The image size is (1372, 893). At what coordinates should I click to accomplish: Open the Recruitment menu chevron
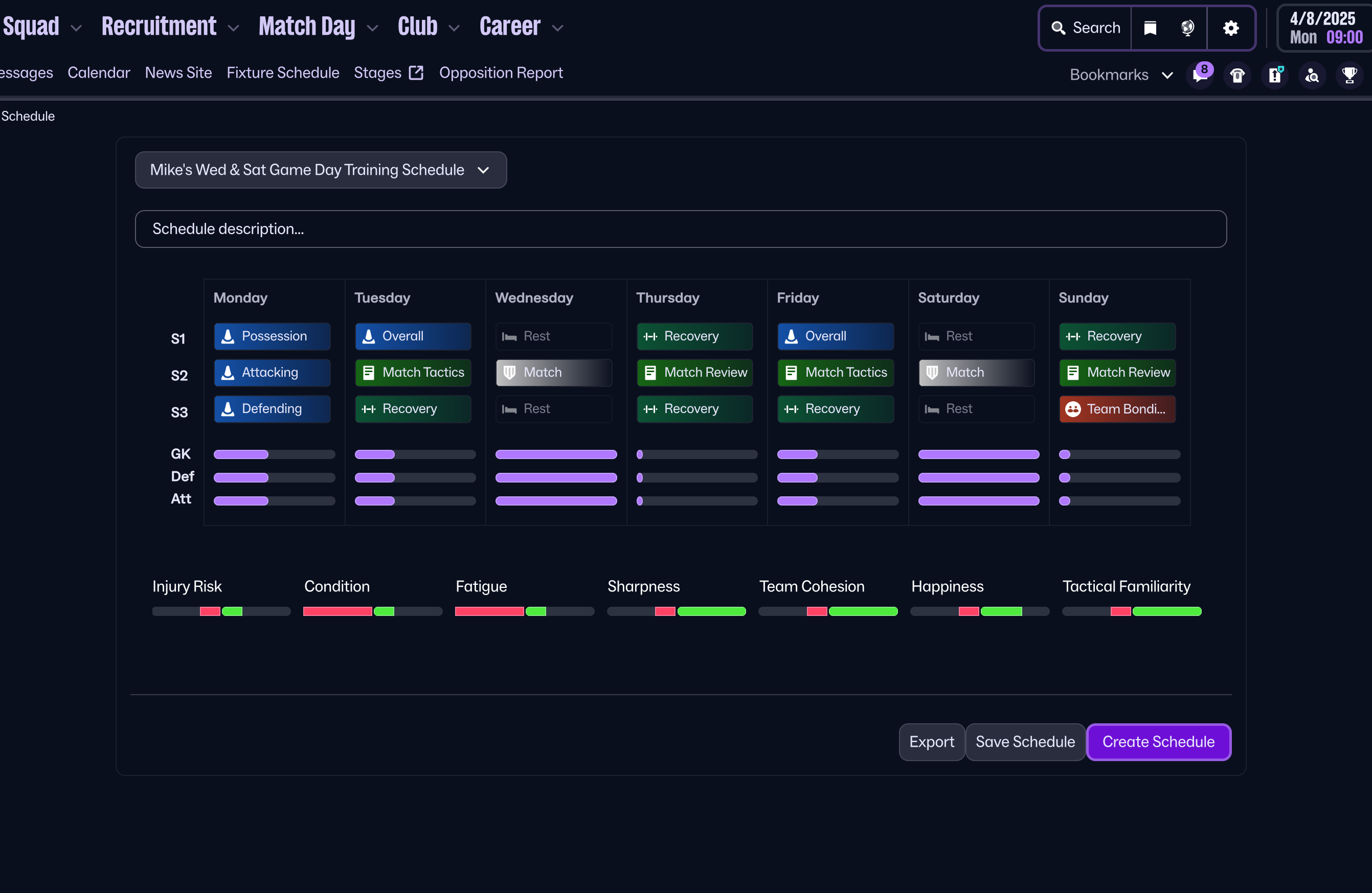234,28
